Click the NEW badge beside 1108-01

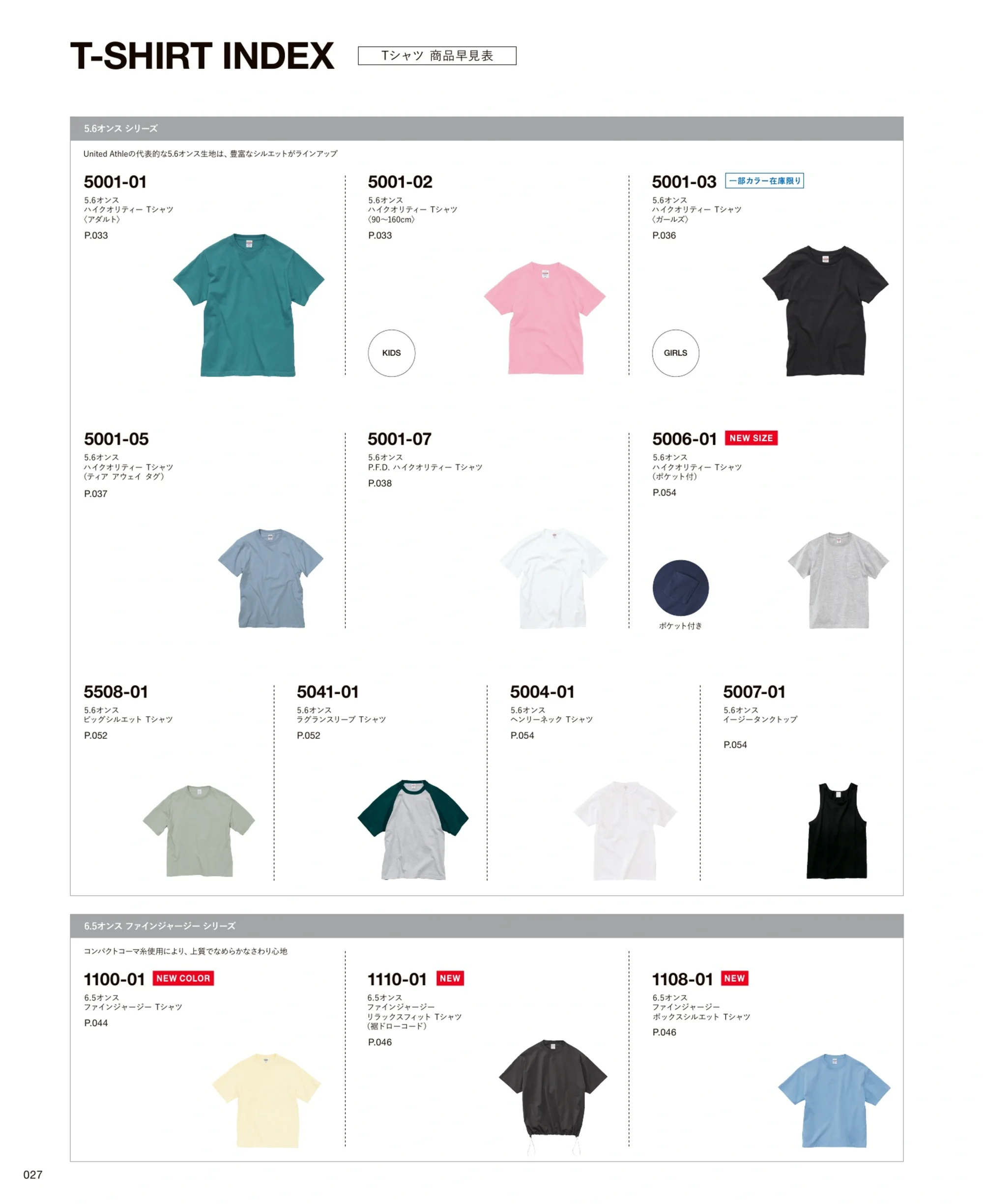[x=734, y=978]
